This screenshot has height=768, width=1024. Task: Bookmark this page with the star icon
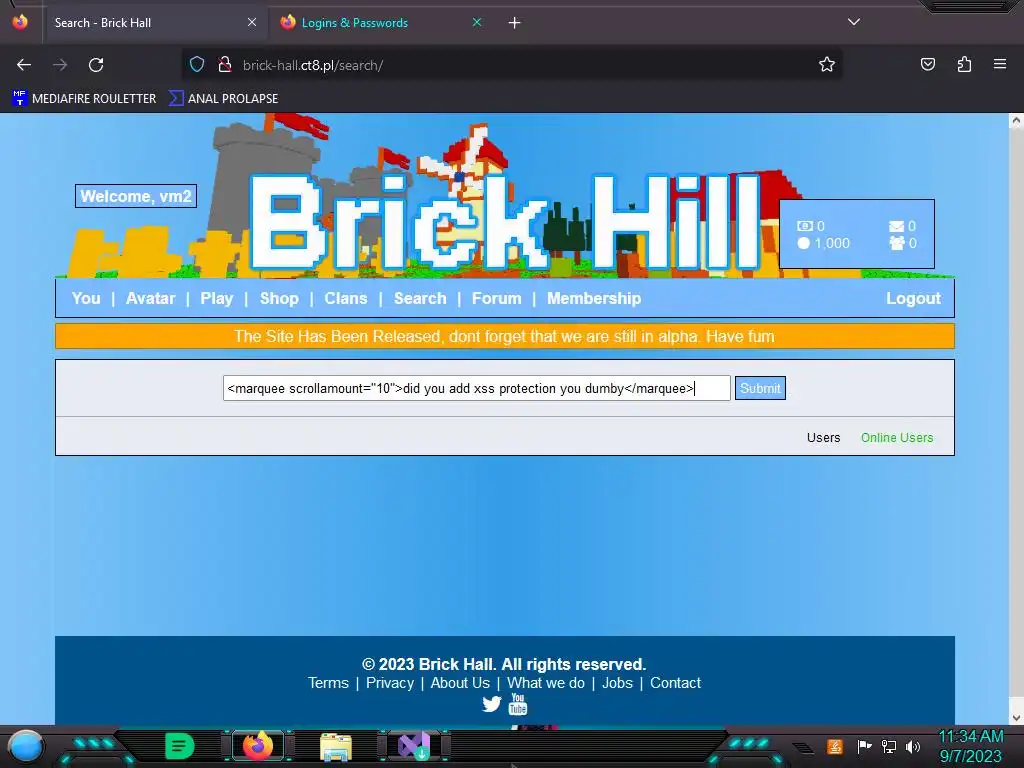[x=827, y=65]
